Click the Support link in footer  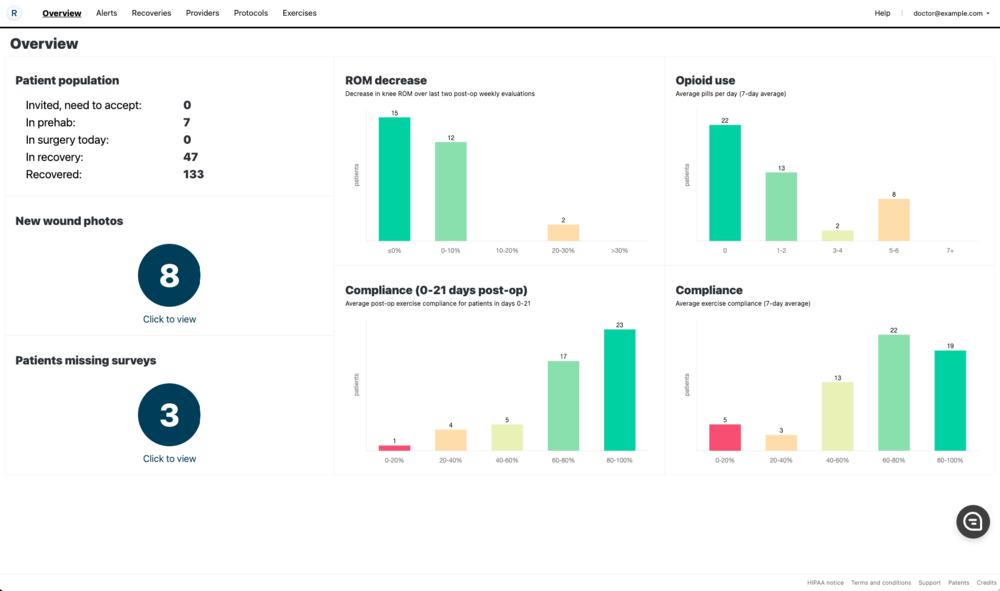pos(929,582)
